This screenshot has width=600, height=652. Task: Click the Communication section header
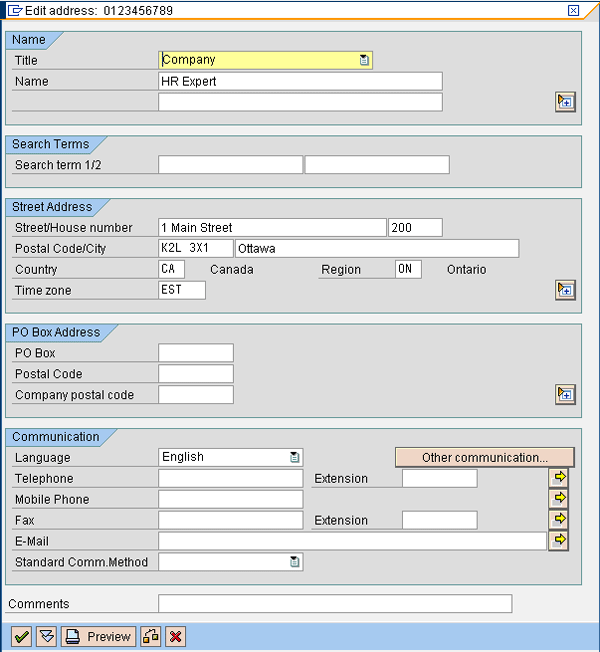56,437
